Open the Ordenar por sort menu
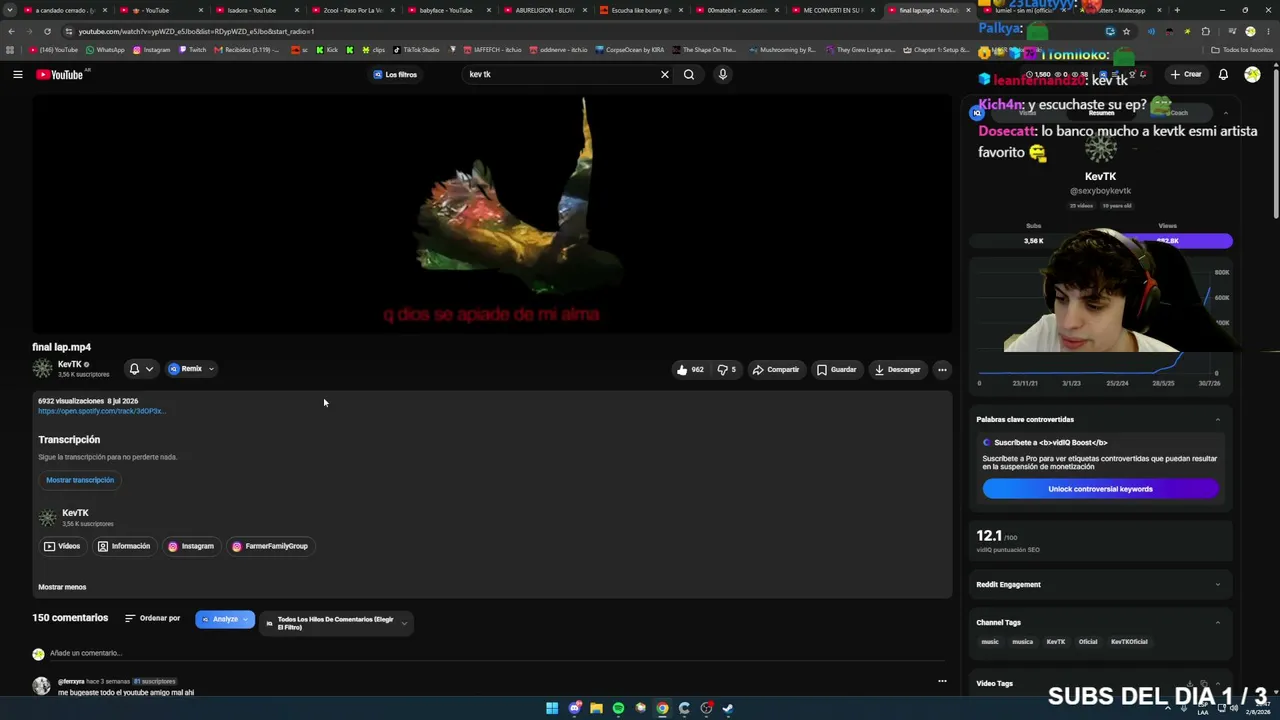This screenshot has height=720, width=1280. pos(153,618)
